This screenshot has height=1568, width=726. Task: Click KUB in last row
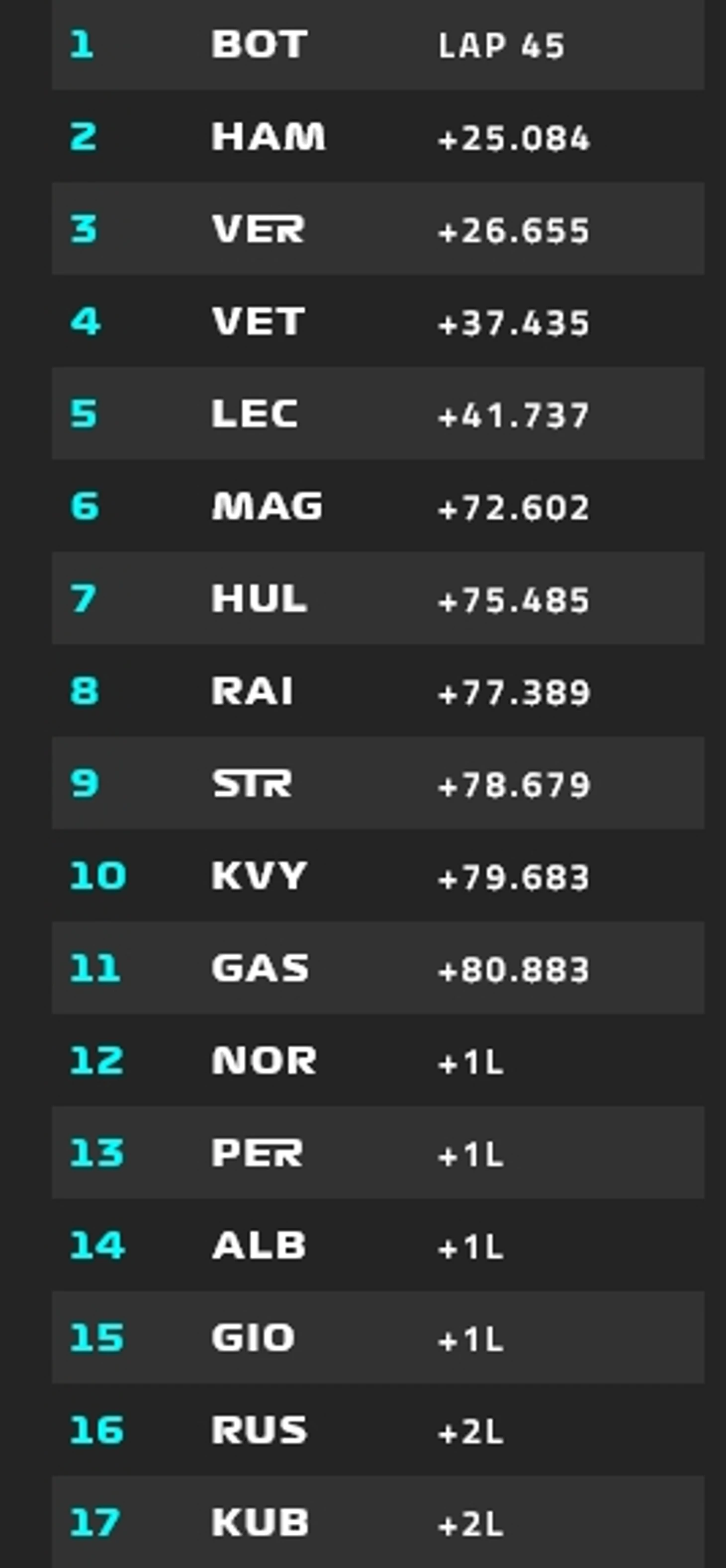(260, 1523)
